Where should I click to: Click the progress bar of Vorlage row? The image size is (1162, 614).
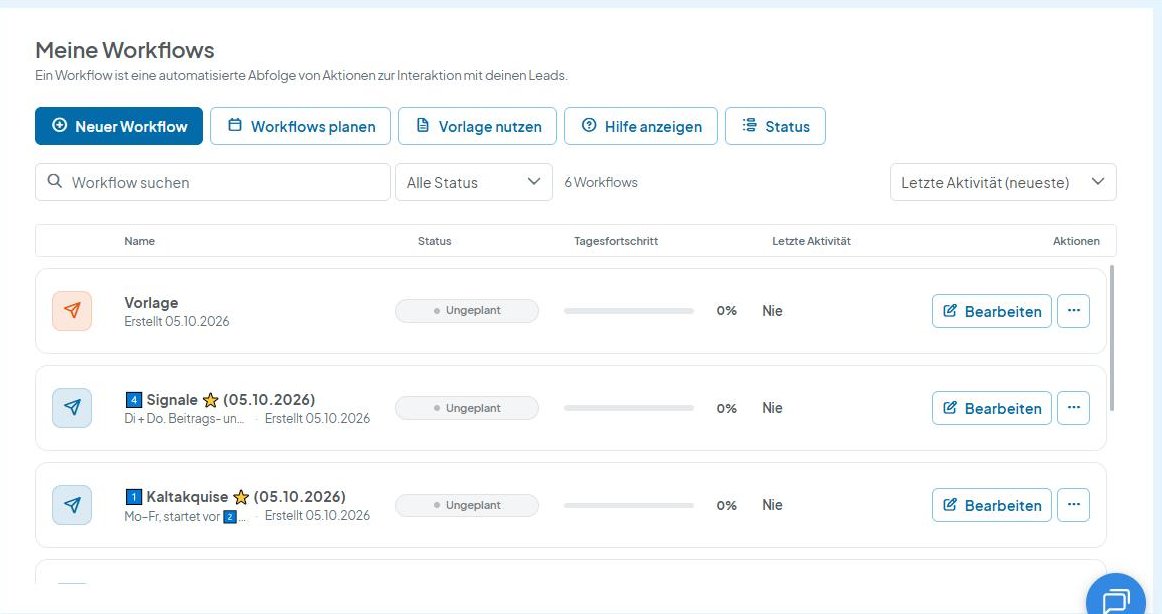tap(628, 311)
